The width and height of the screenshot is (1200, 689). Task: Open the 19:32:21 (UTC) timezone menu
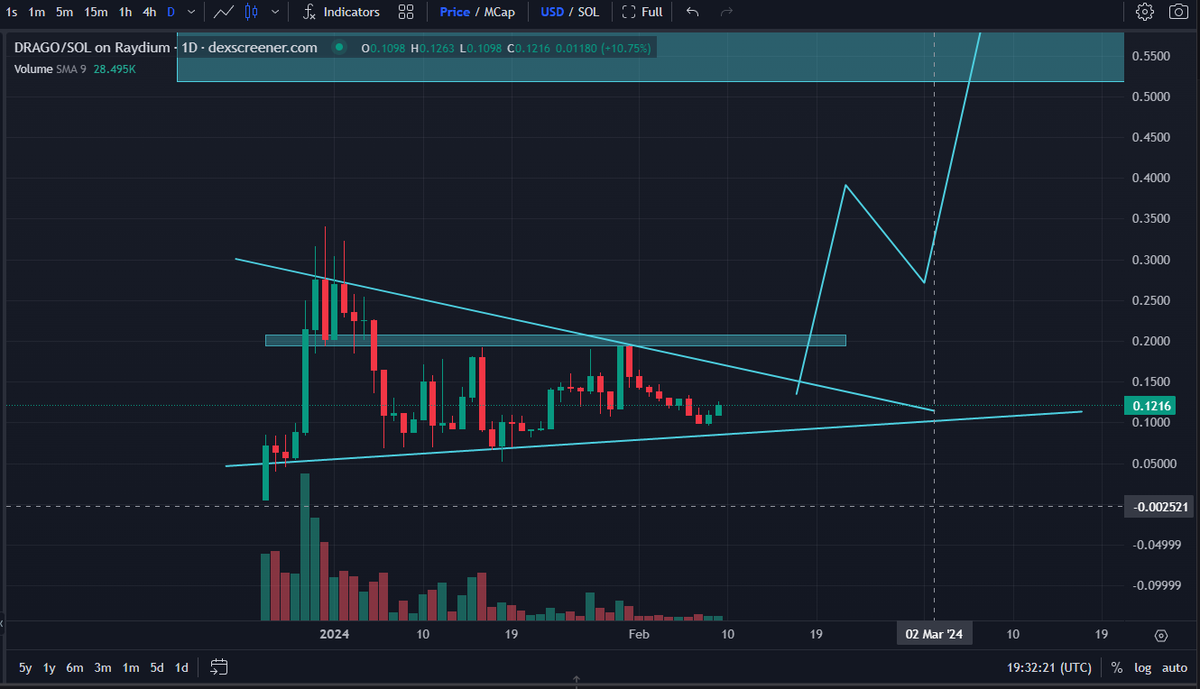pyautogui.click(x=1048, y=667)
